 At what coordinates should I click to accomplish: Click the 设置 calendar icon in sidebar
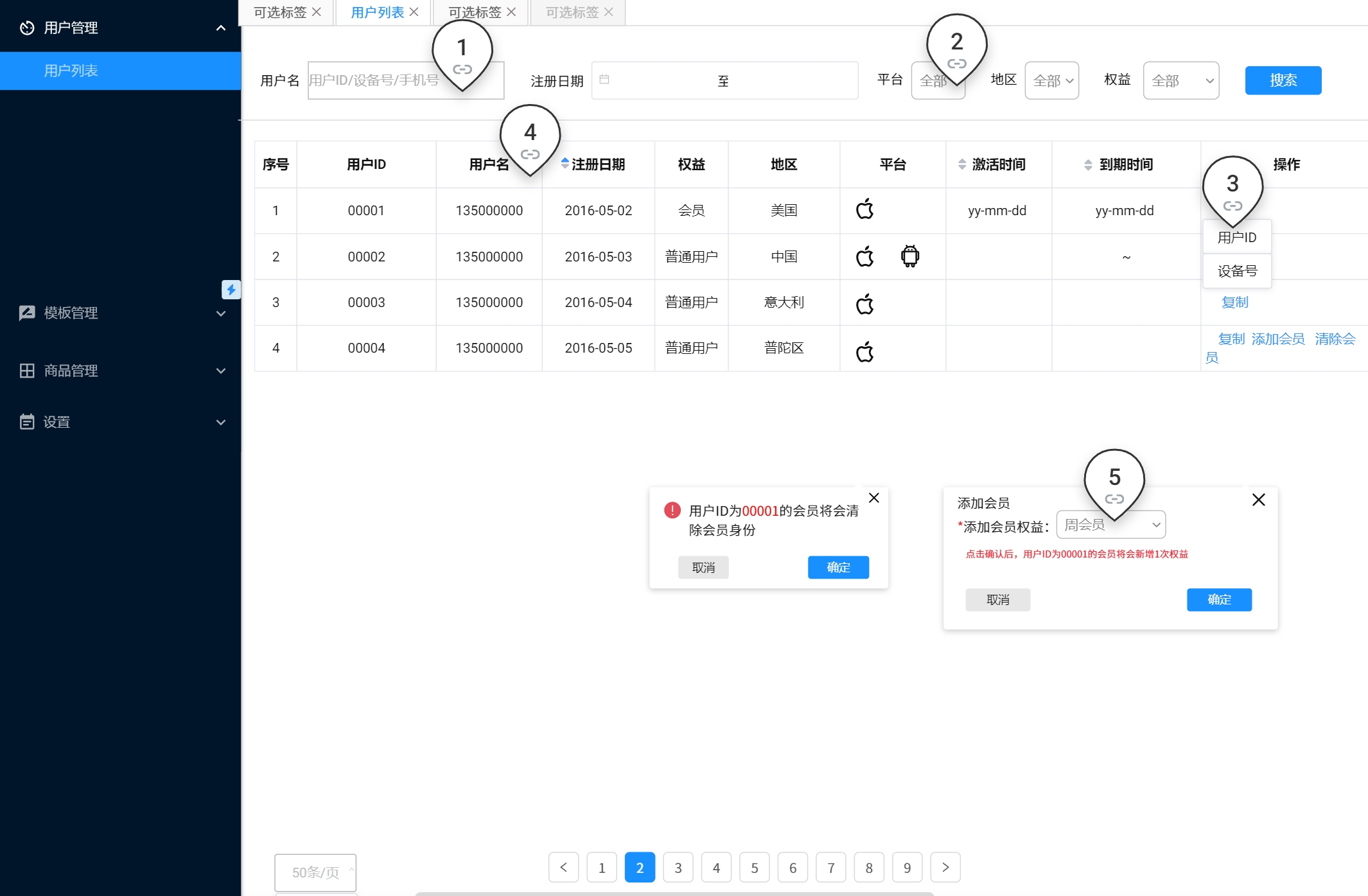point(27,422)
